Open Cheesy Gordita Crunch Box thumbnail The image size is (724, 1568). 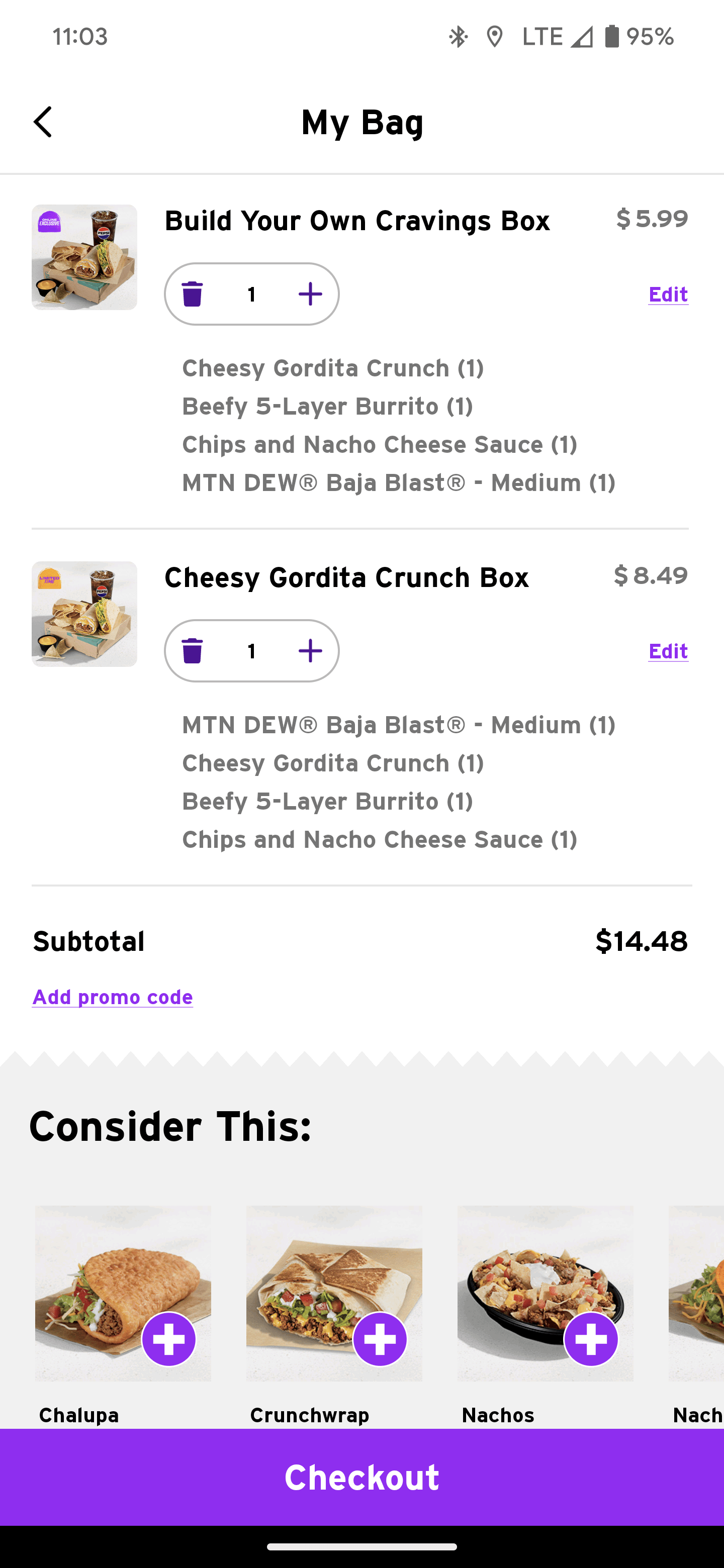pos(84,614)
